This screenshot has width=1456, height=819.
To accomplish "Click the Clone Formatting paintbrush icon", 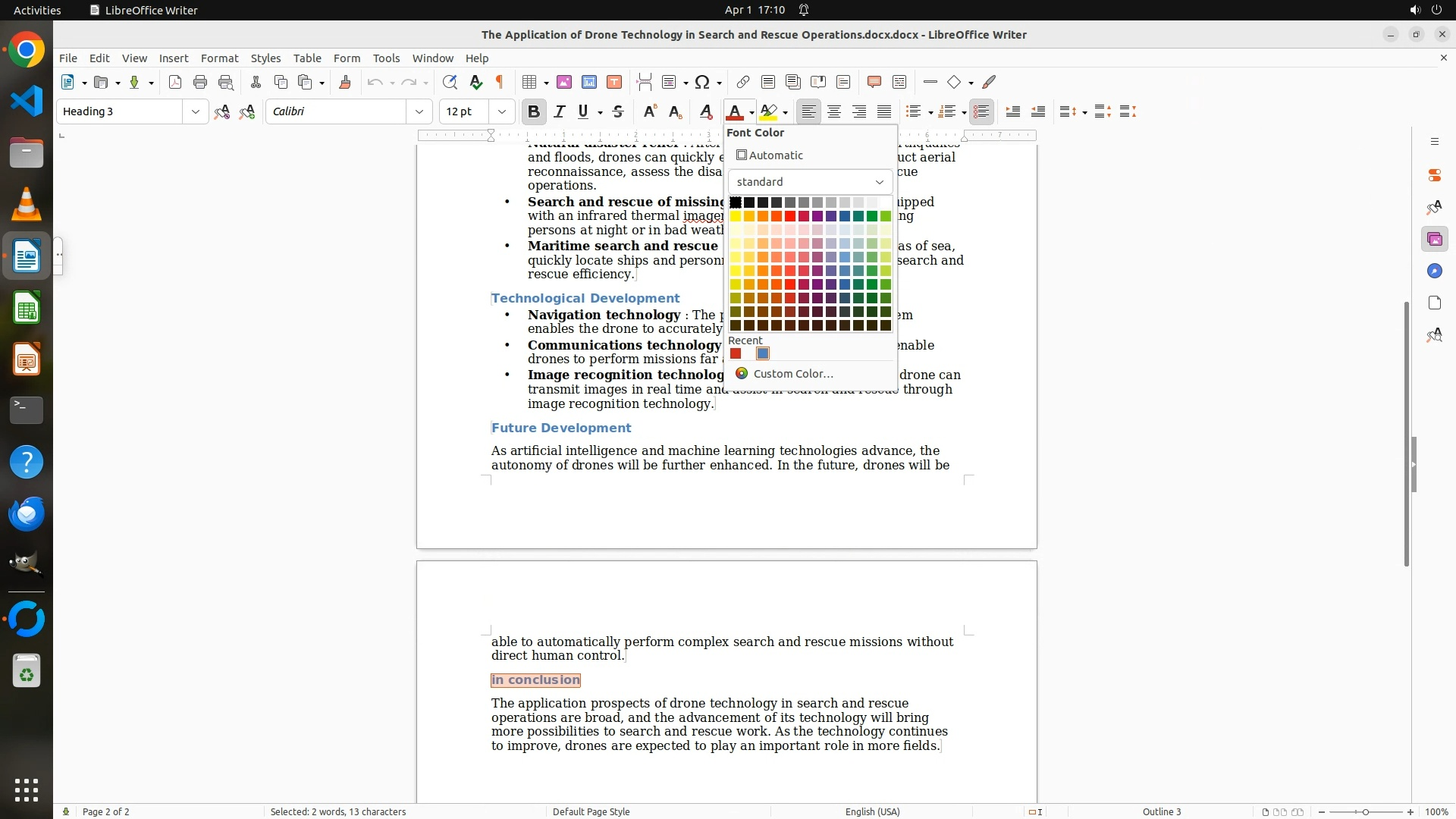I will tap(345, 83).
